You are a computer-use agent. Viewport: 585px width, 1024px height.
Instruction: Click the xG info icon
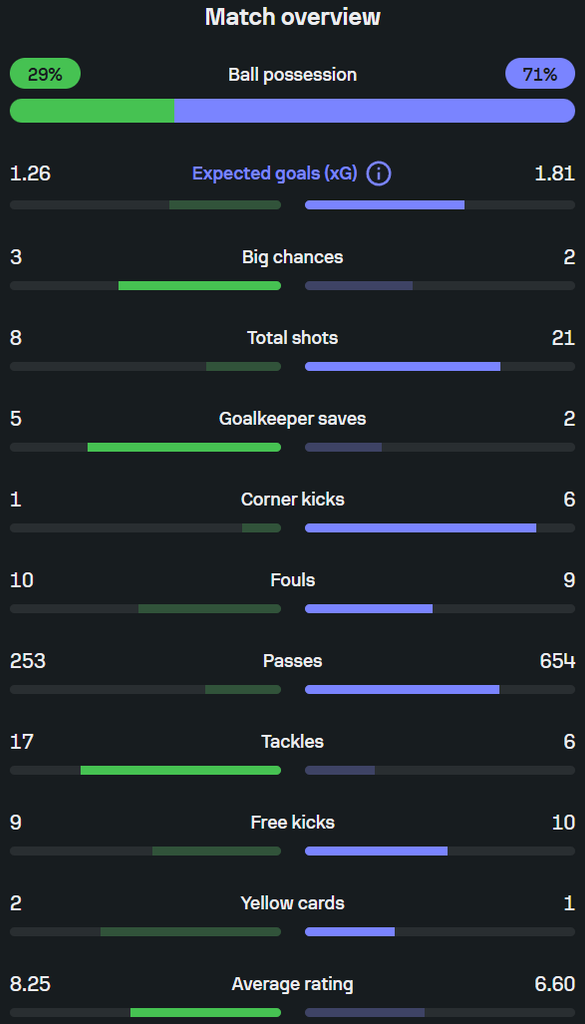coord(379,174)
